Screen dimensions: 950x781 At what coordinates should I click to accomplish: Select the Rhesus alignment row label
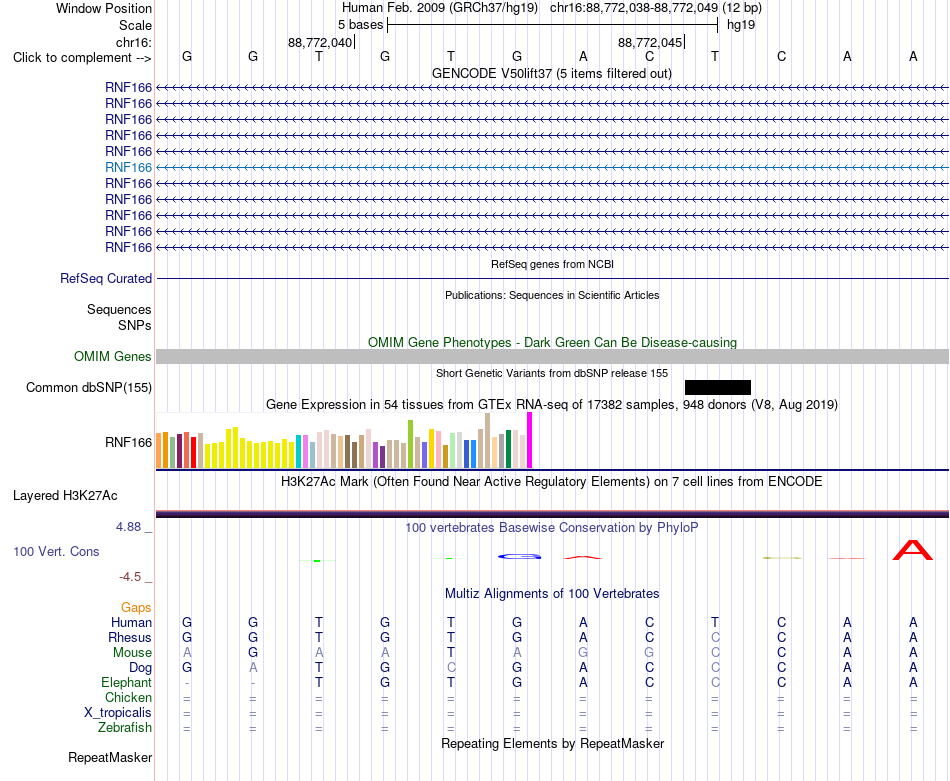(x=130, y=637)
